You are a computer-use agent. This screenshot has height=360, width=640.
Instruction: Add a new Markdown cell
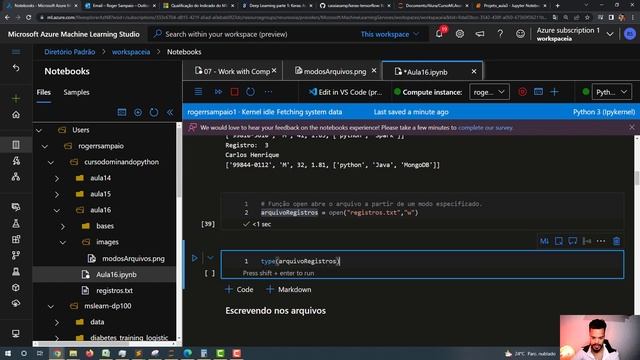[x=289, y=289]
